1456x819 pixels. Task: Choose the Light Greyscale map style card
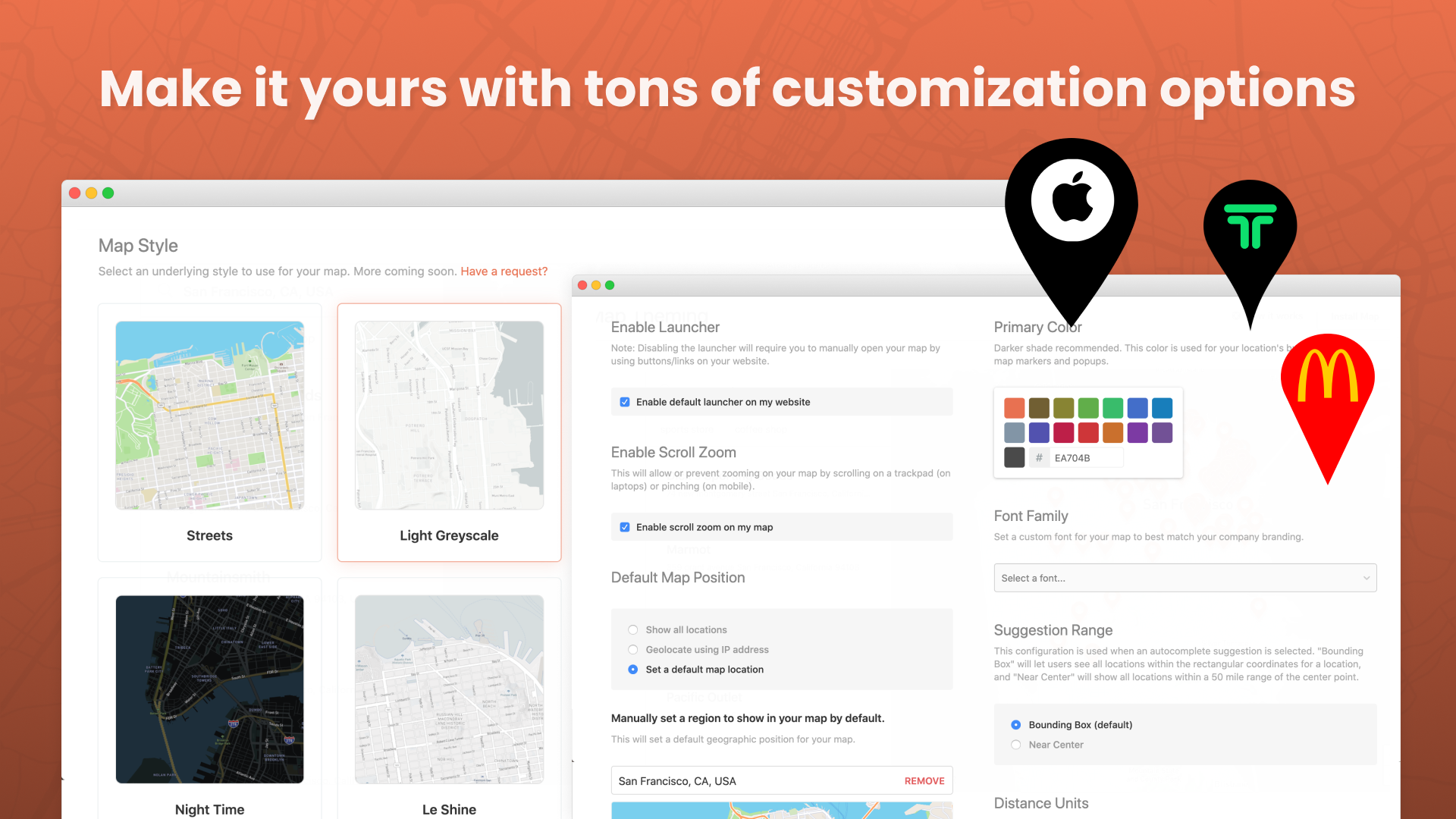(x=449, y=432)
